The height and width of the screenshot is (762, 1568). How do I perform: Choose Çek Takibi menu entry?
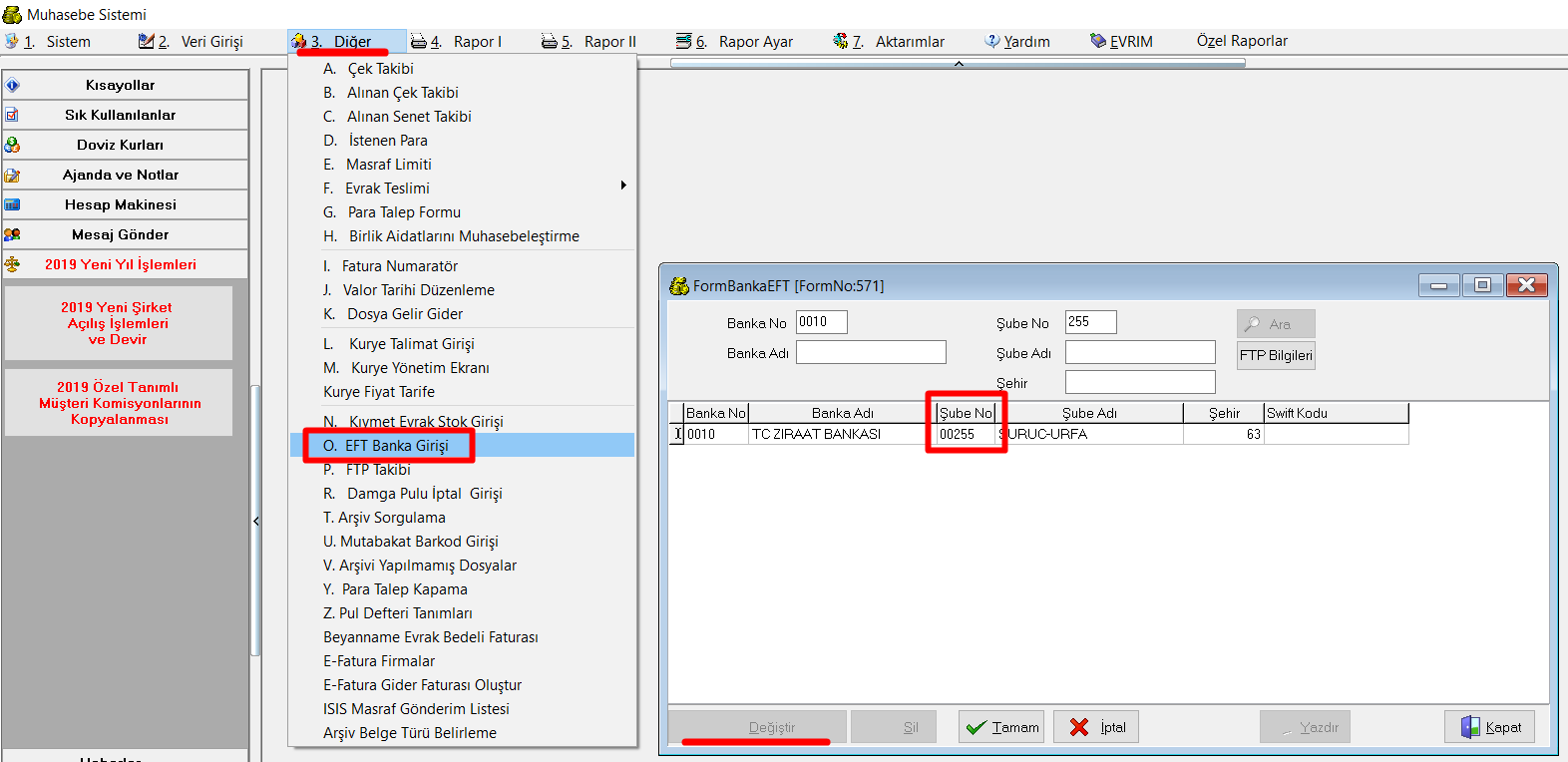pos(380,69)
